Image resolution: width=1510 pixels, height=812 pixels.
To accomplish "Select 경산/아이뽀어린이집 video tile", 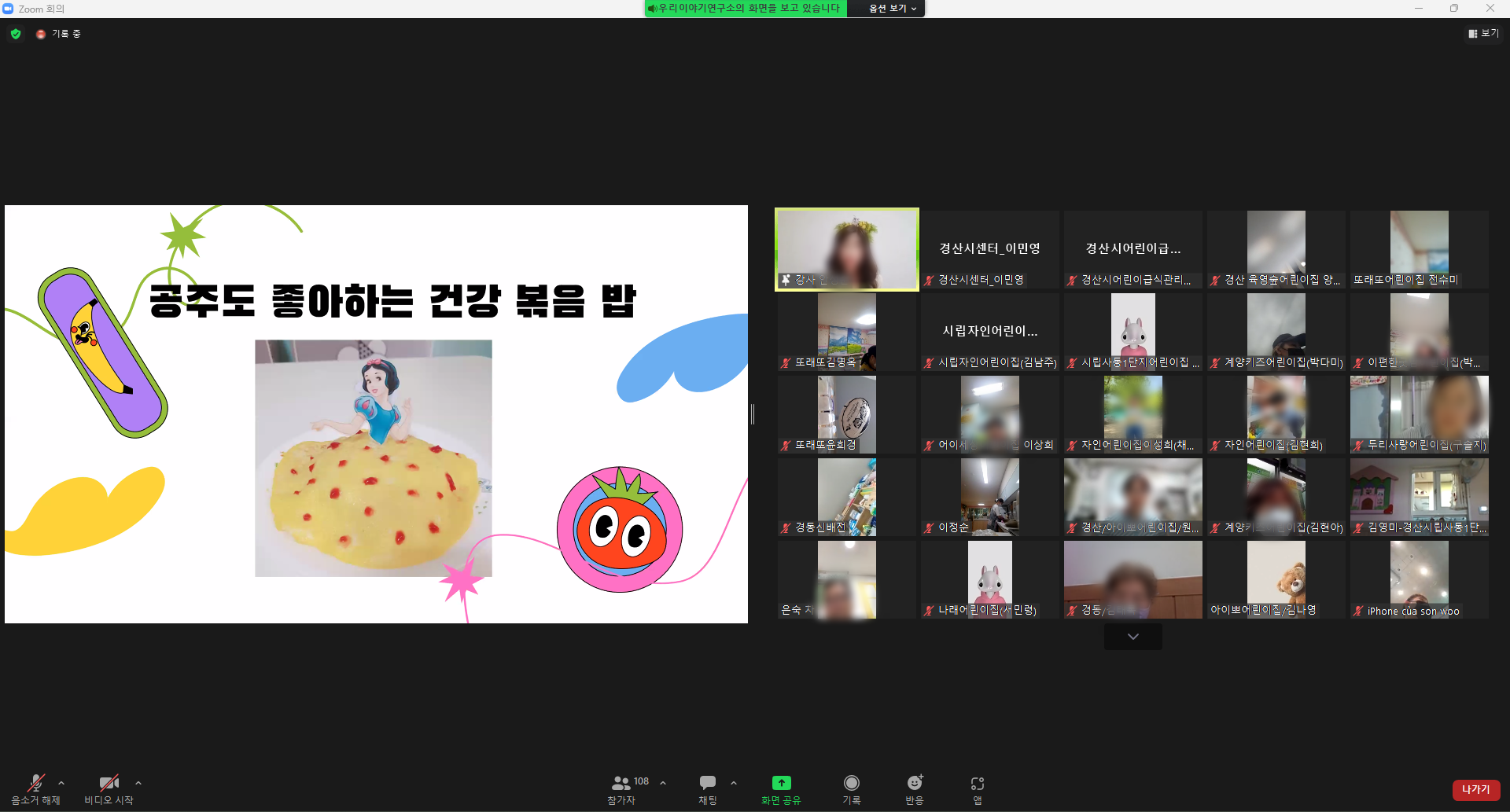I will click(x=1133, y=497).
